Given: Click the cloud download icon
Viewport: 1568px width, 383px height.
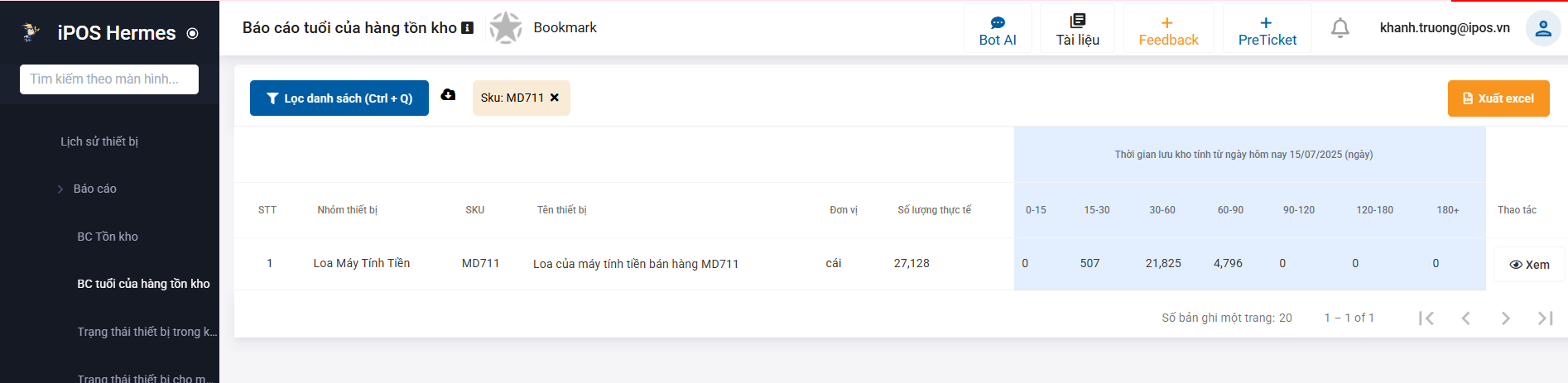Looking at the screenshot, I should pos(448,95).
